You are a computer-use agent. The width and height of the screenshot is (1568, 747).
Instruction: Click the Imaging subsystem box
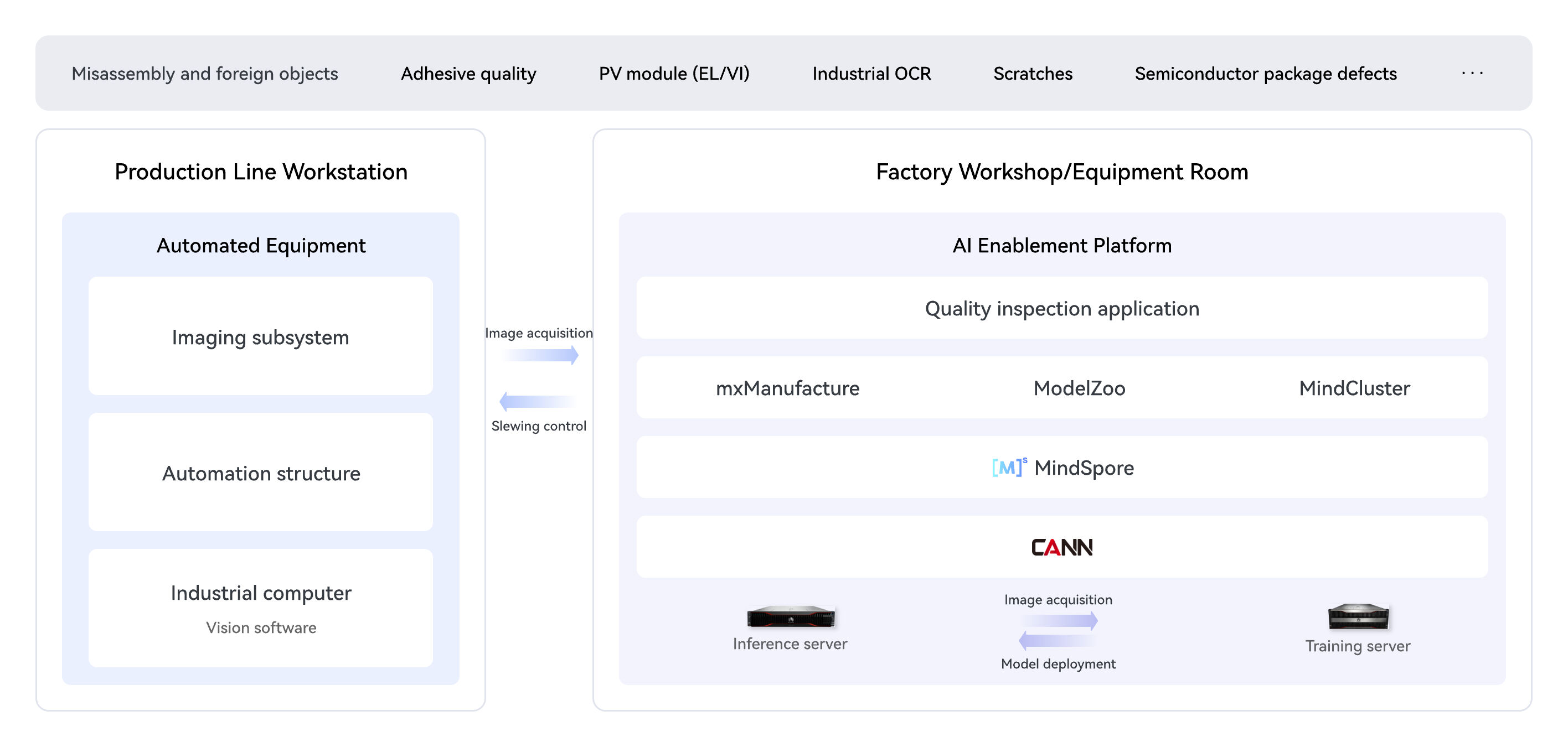coord(261,336)
